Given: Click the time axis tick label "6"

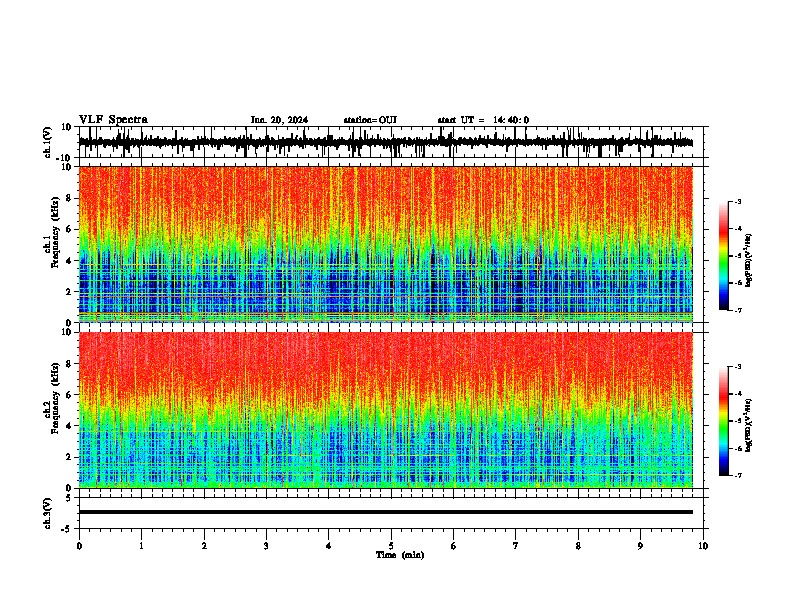Looking at the screenshot, I should [454, 546].
